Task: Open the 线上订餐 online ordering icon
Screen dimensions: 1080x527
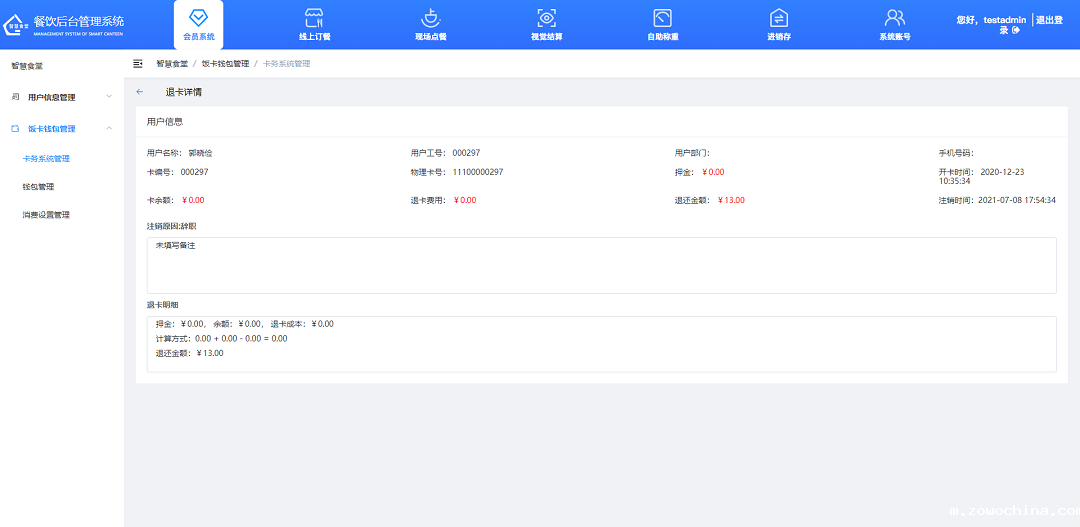Action: click(x=314, y=19)
